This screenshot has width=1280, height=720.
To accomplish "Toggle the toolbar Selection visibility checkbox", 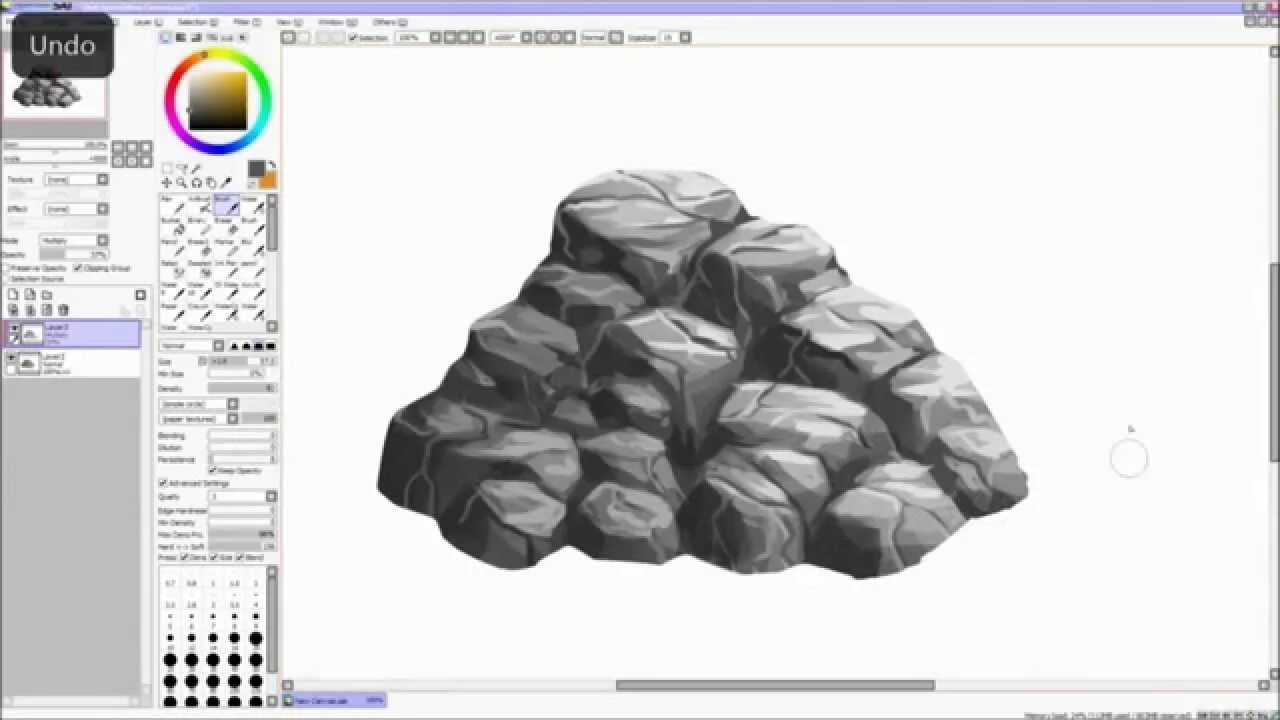I will [352, 38].
